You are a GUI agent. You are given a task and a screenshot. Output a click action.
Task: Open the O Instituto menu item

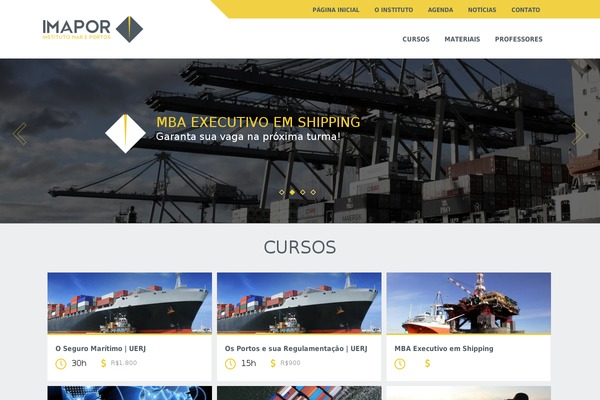tap(394, 10)
